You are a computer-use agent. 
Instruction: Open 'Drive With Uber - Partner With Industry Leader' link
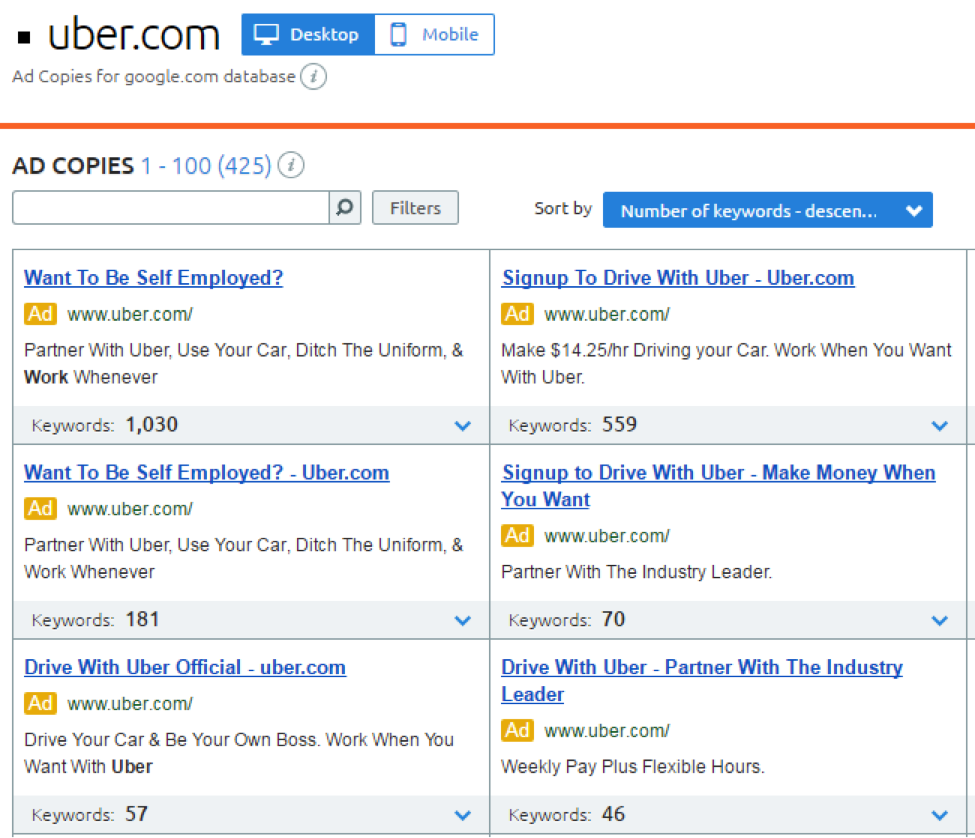(702, 680)
